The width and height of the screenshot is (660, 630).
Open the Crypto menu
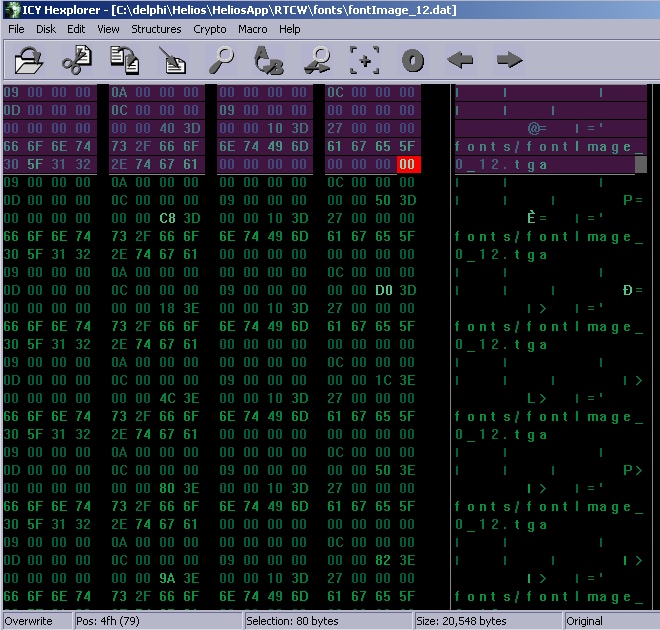pyautogui.click(x=210, y=29)
